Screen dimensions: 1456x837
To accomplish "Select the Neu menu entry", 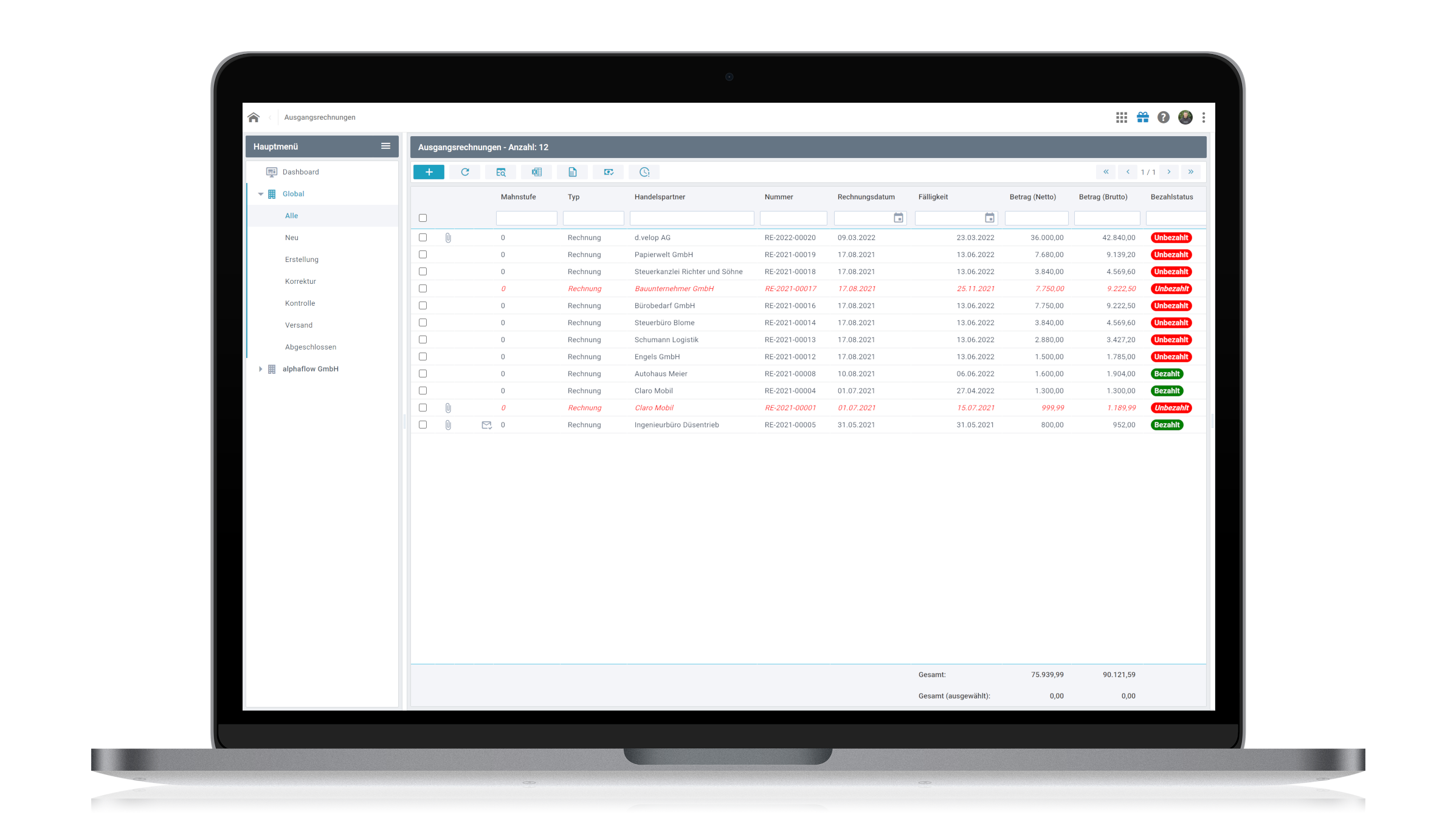I will (292, 238).
